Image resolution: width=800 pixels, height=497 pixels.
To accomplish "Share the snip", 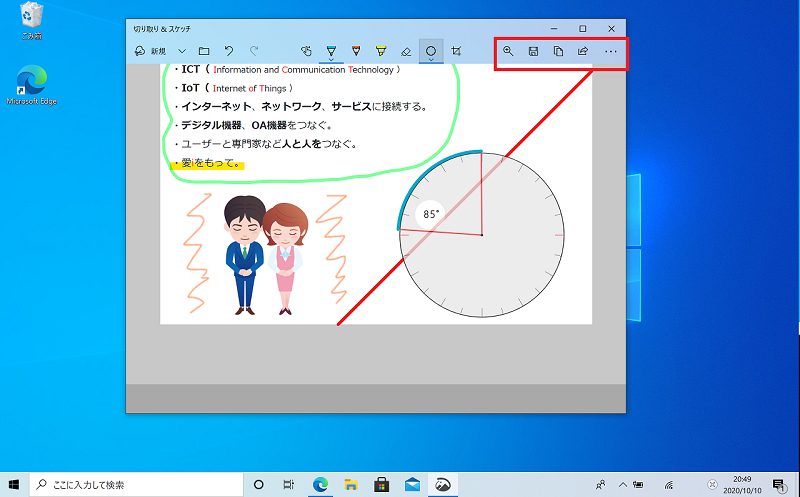I will click(583, 51).
